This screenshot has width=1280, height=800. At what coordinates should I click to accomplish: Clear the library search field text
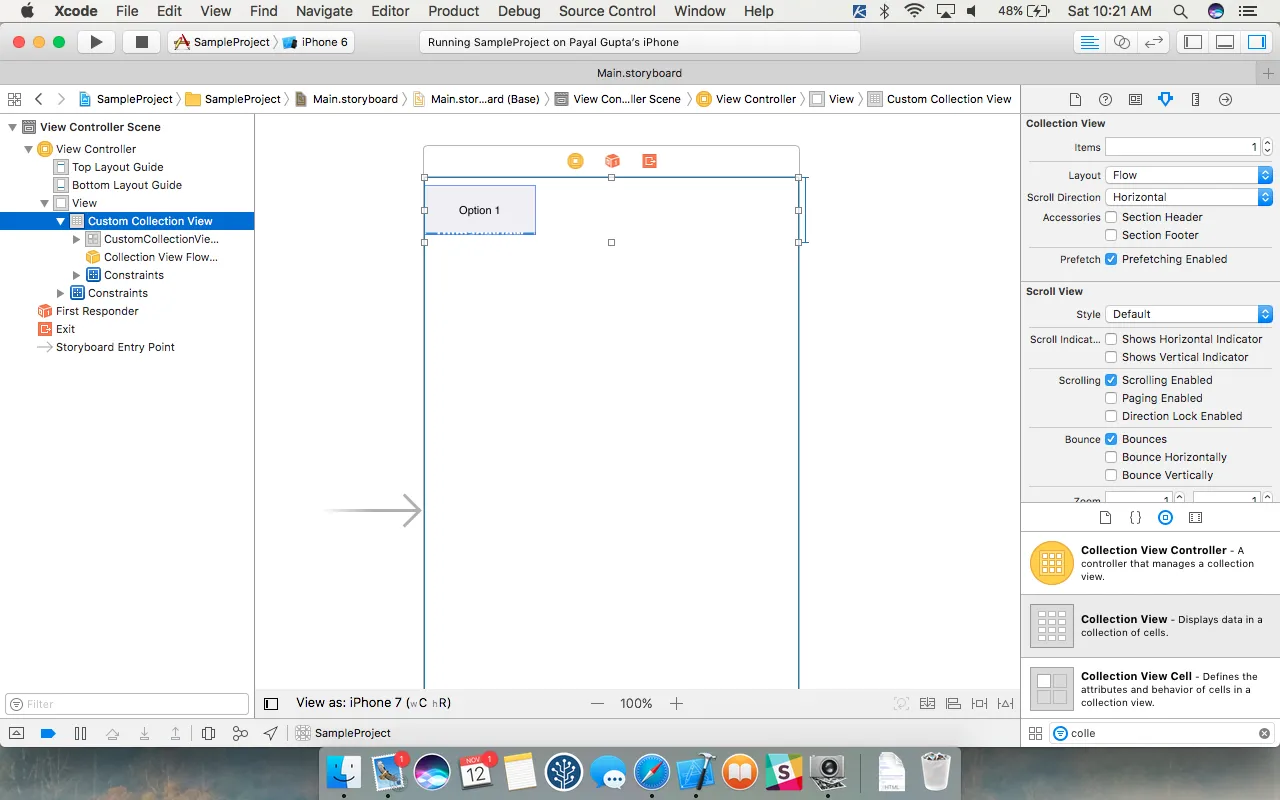tap(1264, 733)
